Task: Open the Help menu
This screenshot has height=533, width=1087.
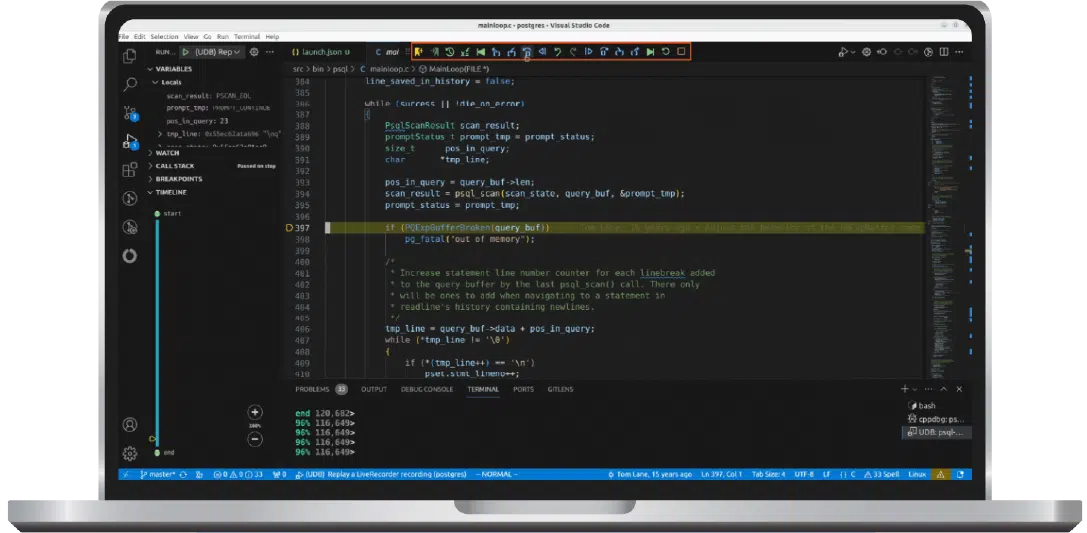Action: [272, 37]
